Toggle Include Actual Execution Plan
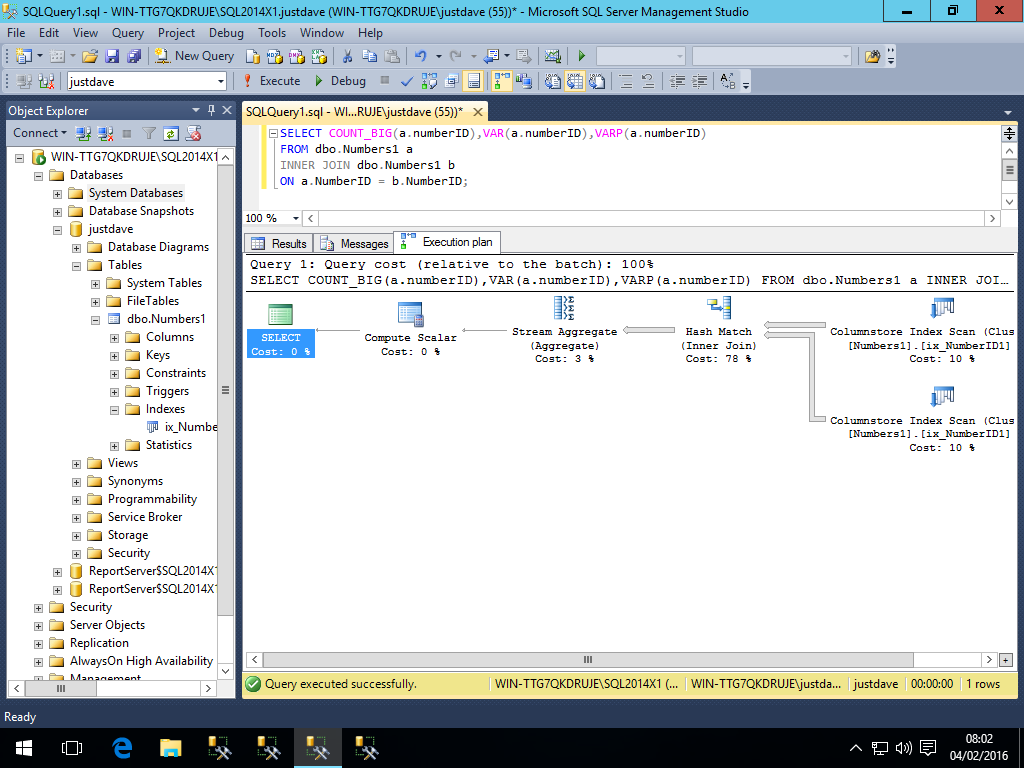The height and width of the screenshot is (768, 1024). [x=503, y=81]
